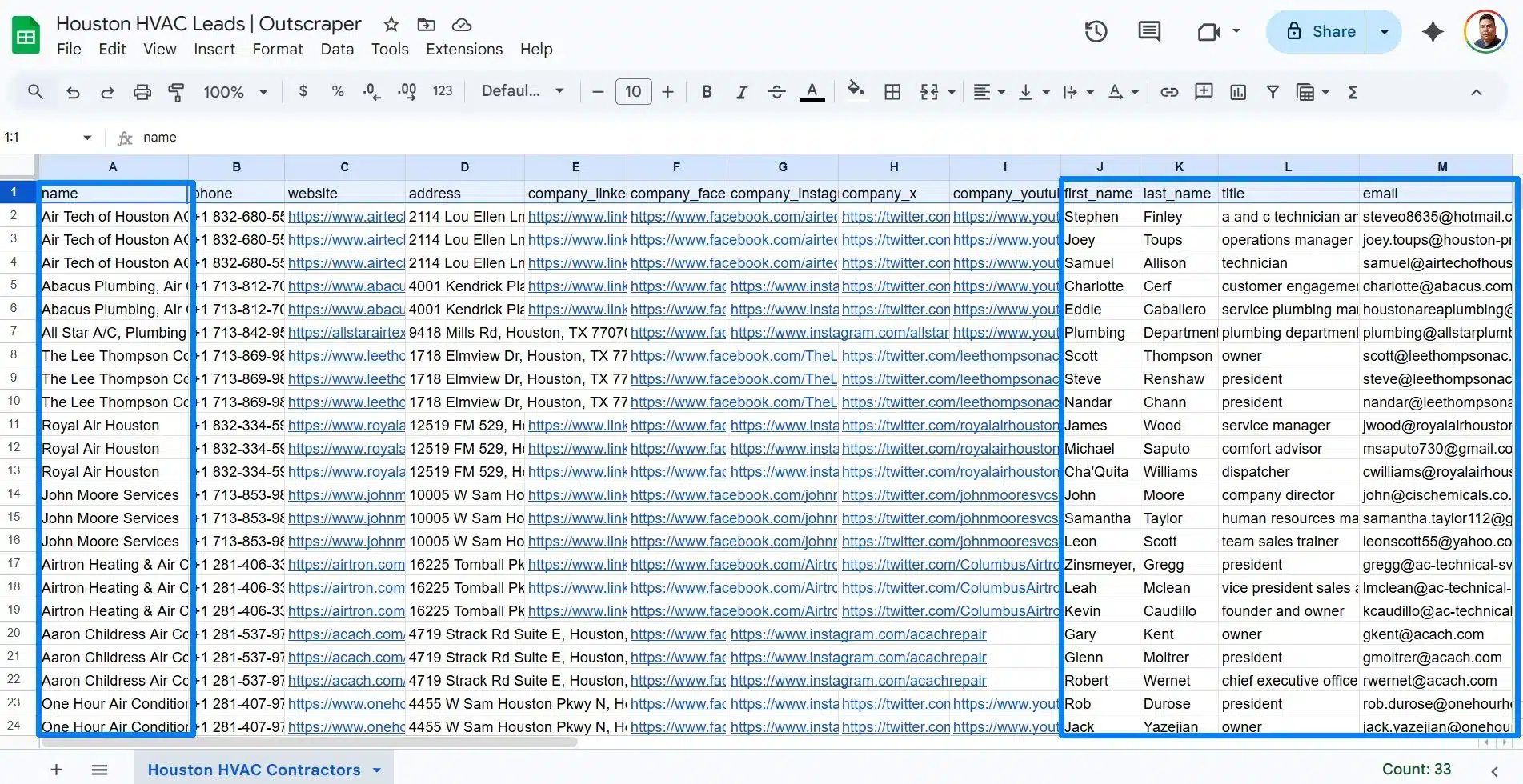Click the Paint format roller icon

[176, 92]
